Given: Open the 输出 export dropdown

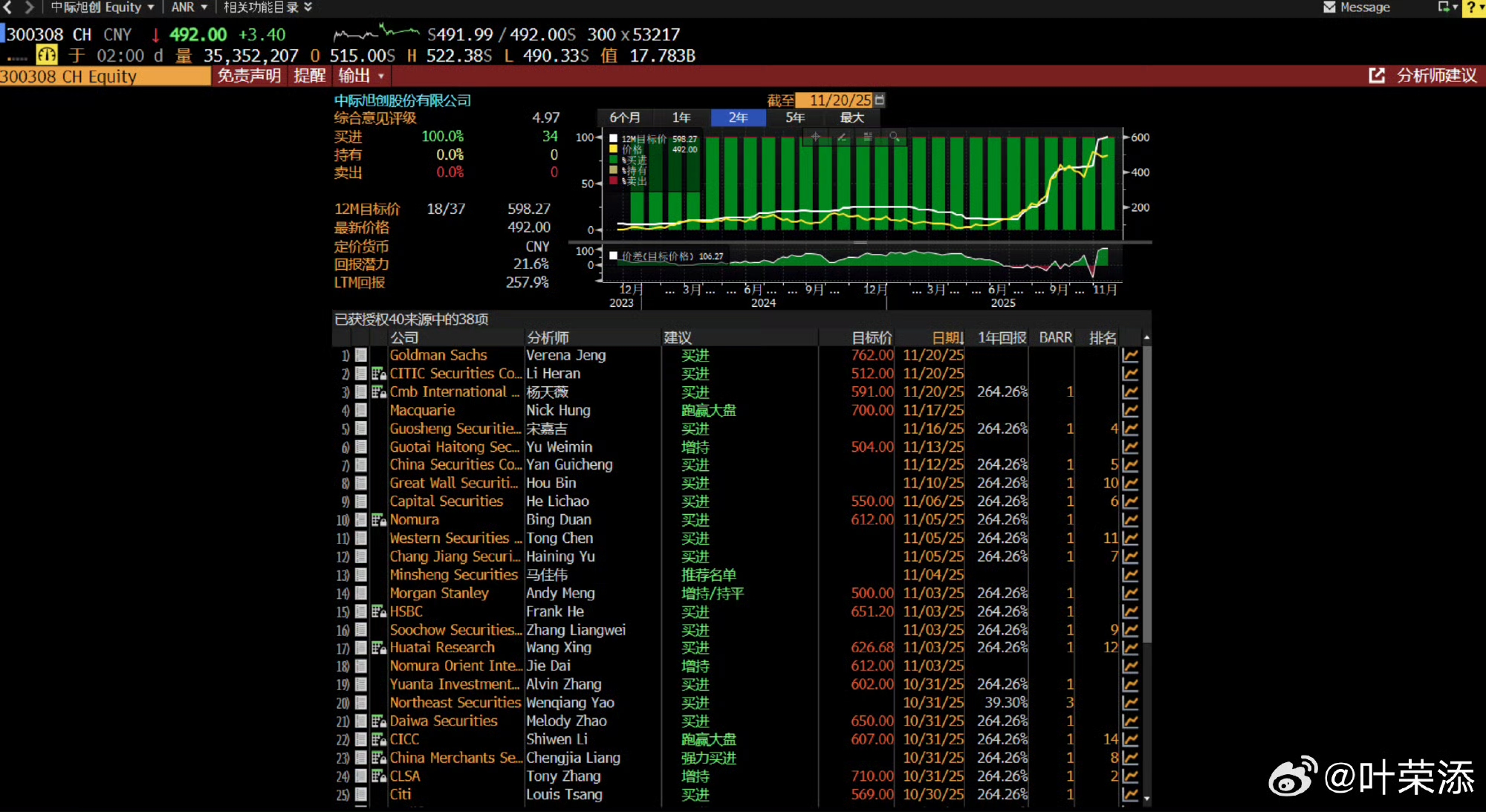Looking at the screenshot, I should click(361, 76).
